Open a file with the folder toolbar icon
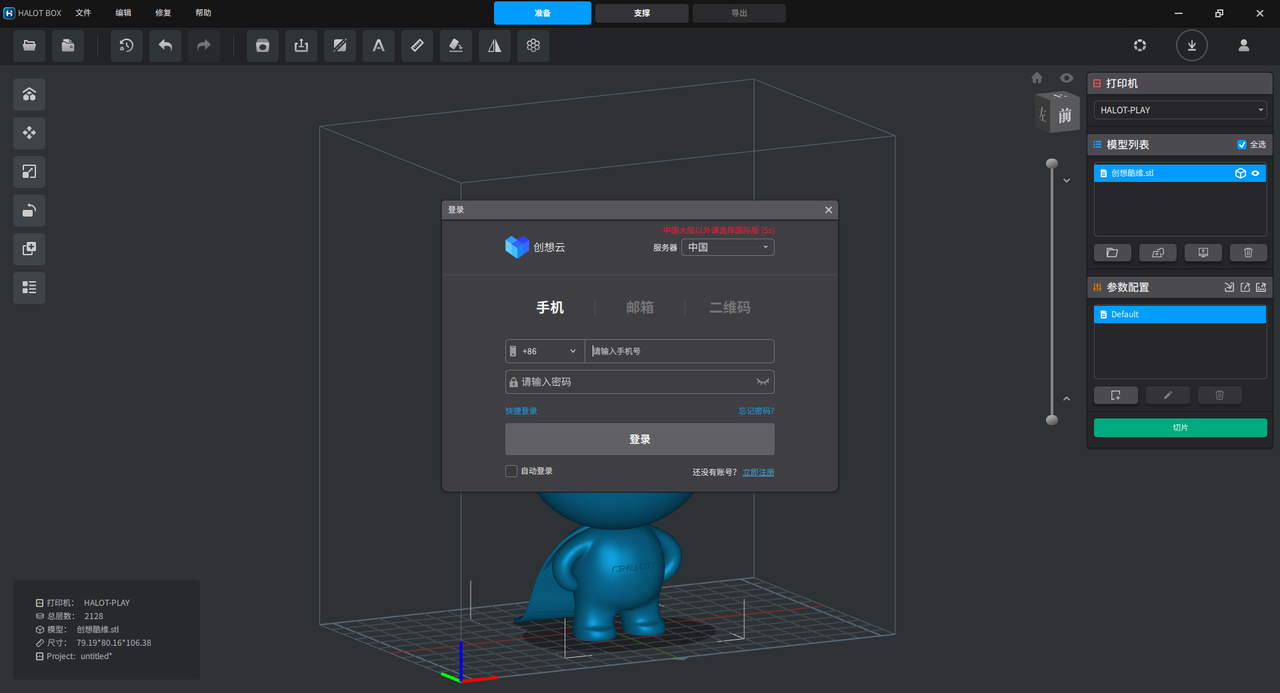The width and height of the screenshot is (1280, 693). tap(29, 45)
